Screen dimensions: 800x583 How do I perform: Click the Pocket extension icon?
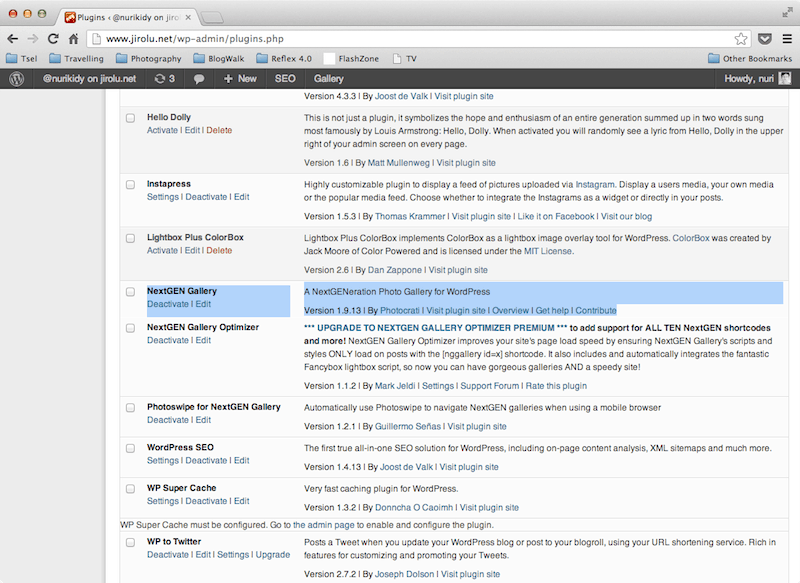pos(764,39)
